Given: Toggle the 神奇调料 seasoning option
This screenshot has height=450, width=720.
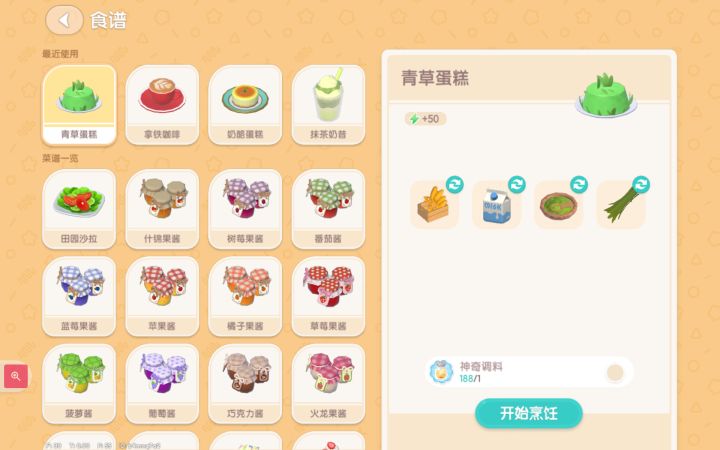Looking at the screenshot, I should point(615,372).
